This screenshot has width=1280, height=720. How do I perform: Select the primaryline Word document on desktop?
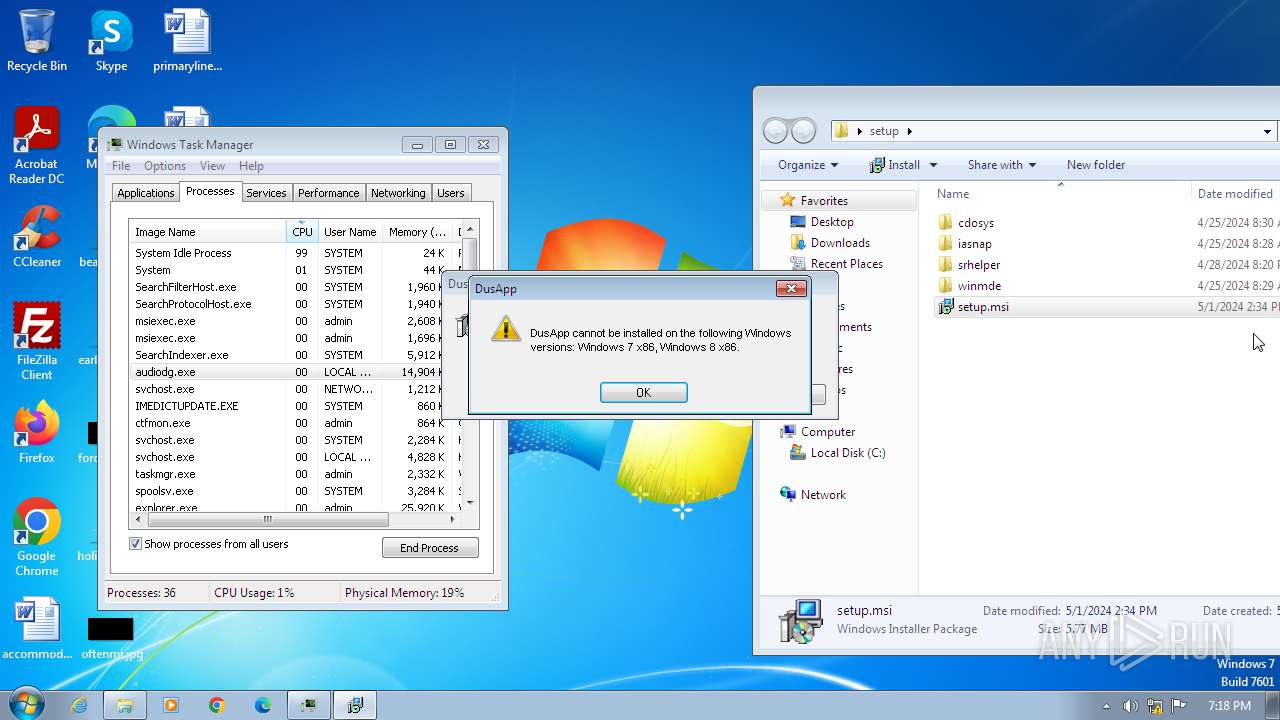[187, 41]
